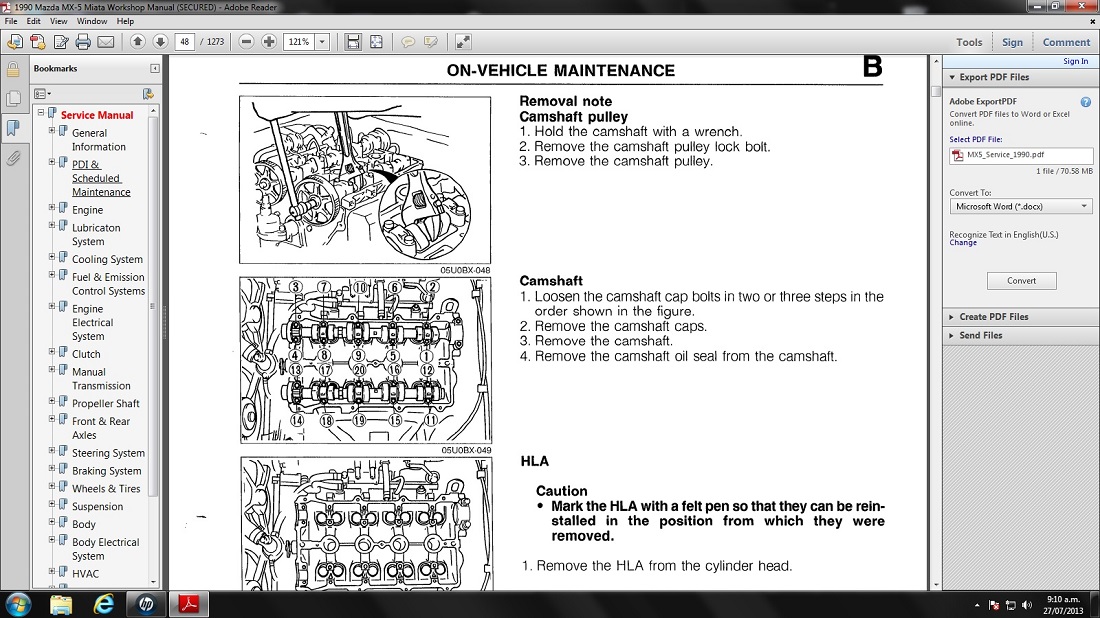Image resolution: width=1100 pixels, height=618 pixels.
Task: Open the security lock panel icon
Action: tap(13, 69)
